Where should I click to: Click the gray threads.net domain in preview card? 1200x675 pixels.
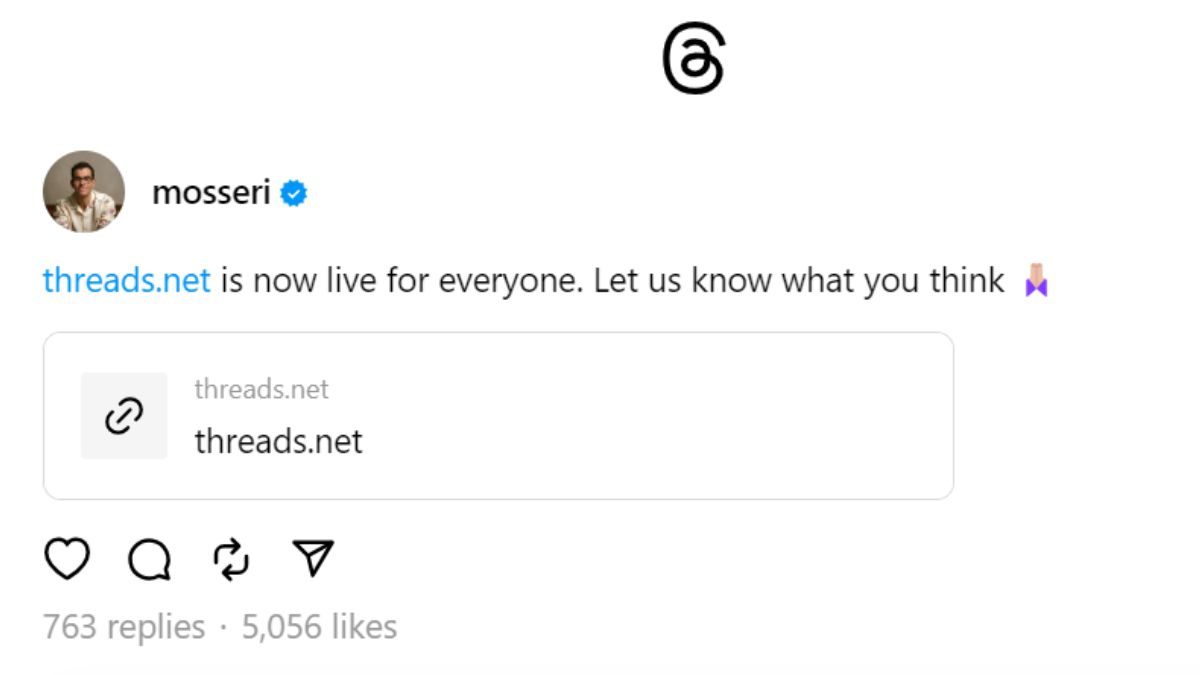coord(261,389)
